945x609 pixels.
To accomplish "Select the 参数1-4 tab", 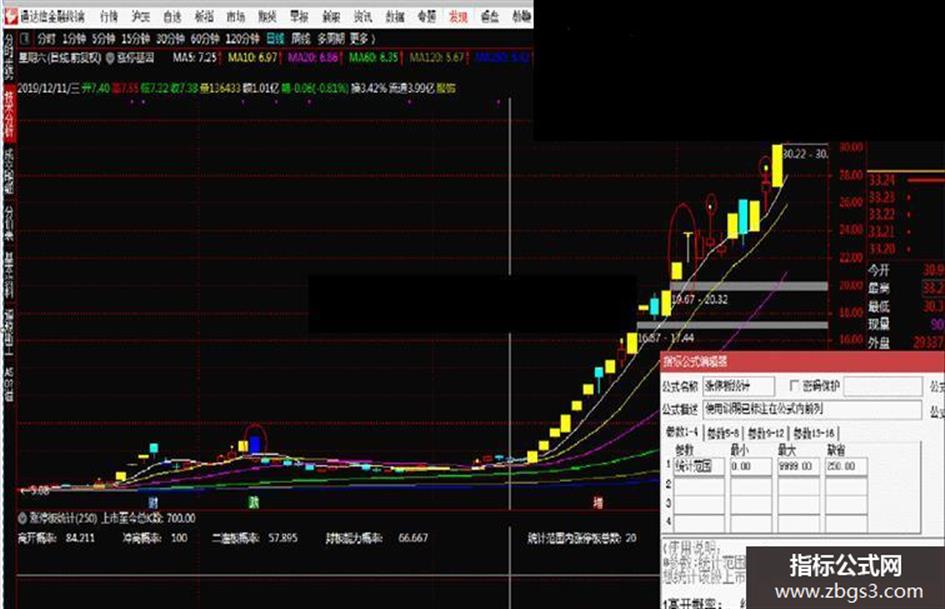I will [x=682, y=432].
